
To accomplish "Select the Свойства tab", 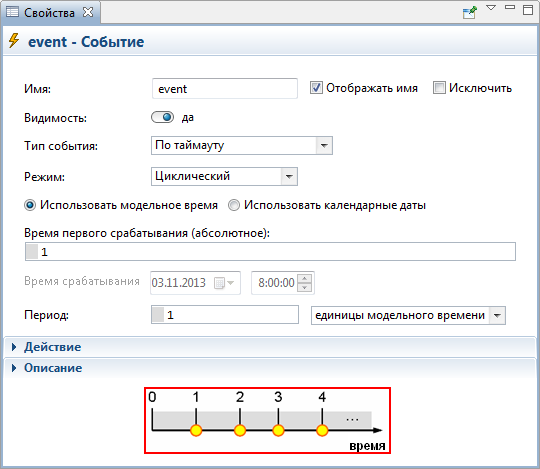I will click(x=50, y=12).
